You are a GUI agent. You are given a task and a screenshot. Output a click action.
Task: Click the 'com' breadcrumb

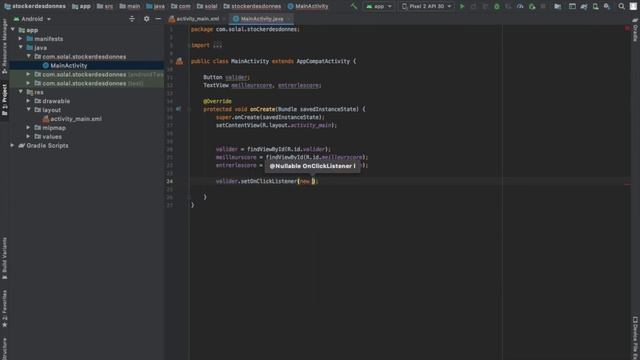click(181, 6)
